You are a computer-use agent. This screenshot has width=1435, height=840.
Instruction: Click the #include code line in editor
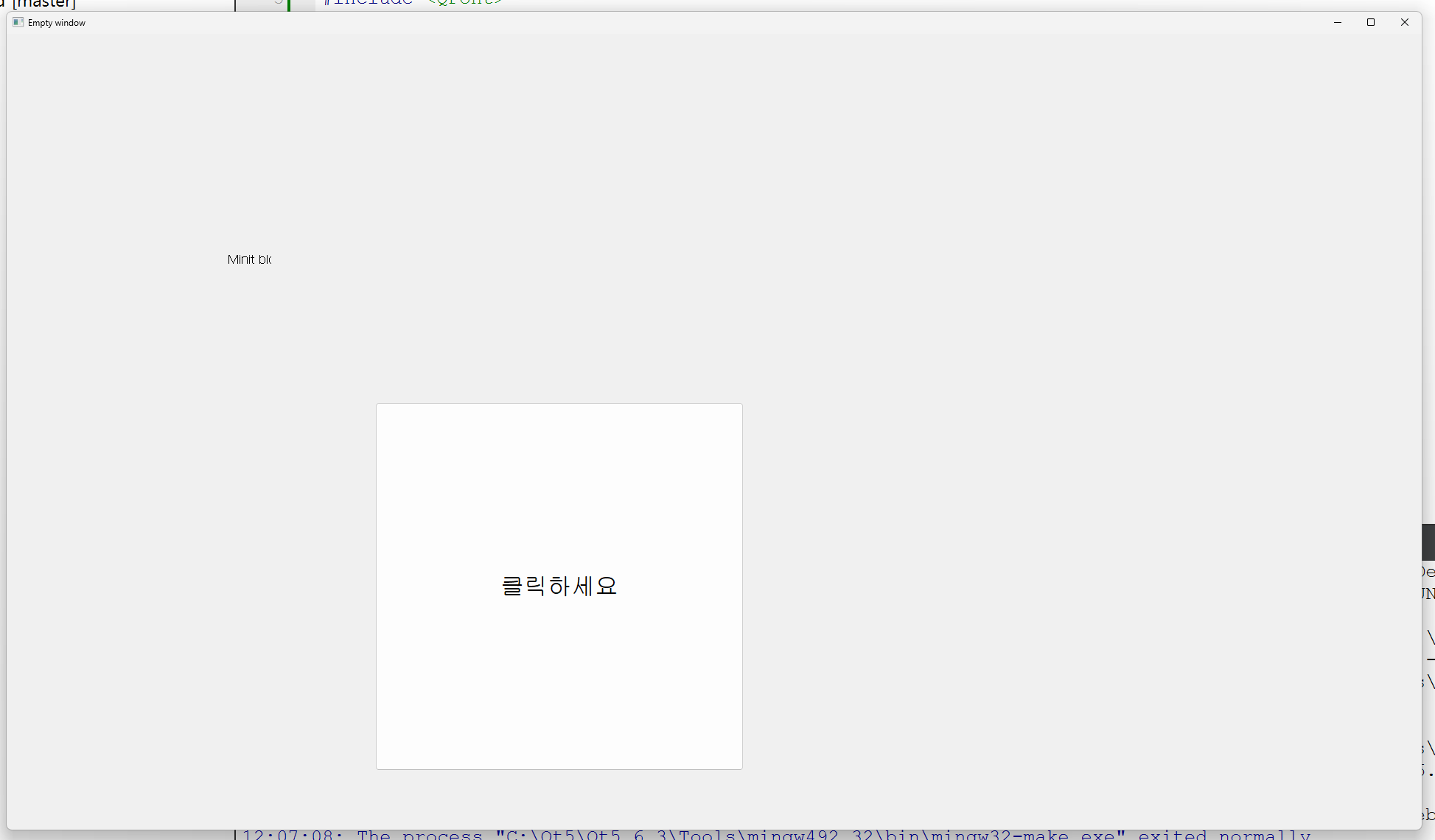pos(369,3)
